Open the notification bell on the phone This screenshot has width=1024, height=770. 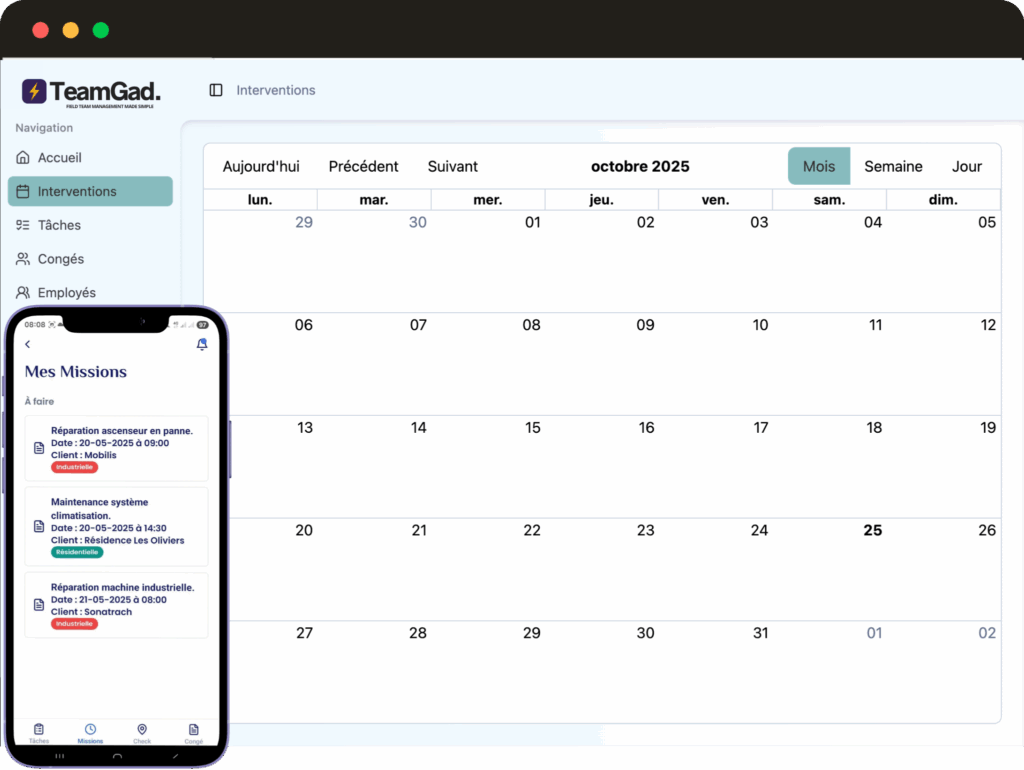tap(202, 344)
